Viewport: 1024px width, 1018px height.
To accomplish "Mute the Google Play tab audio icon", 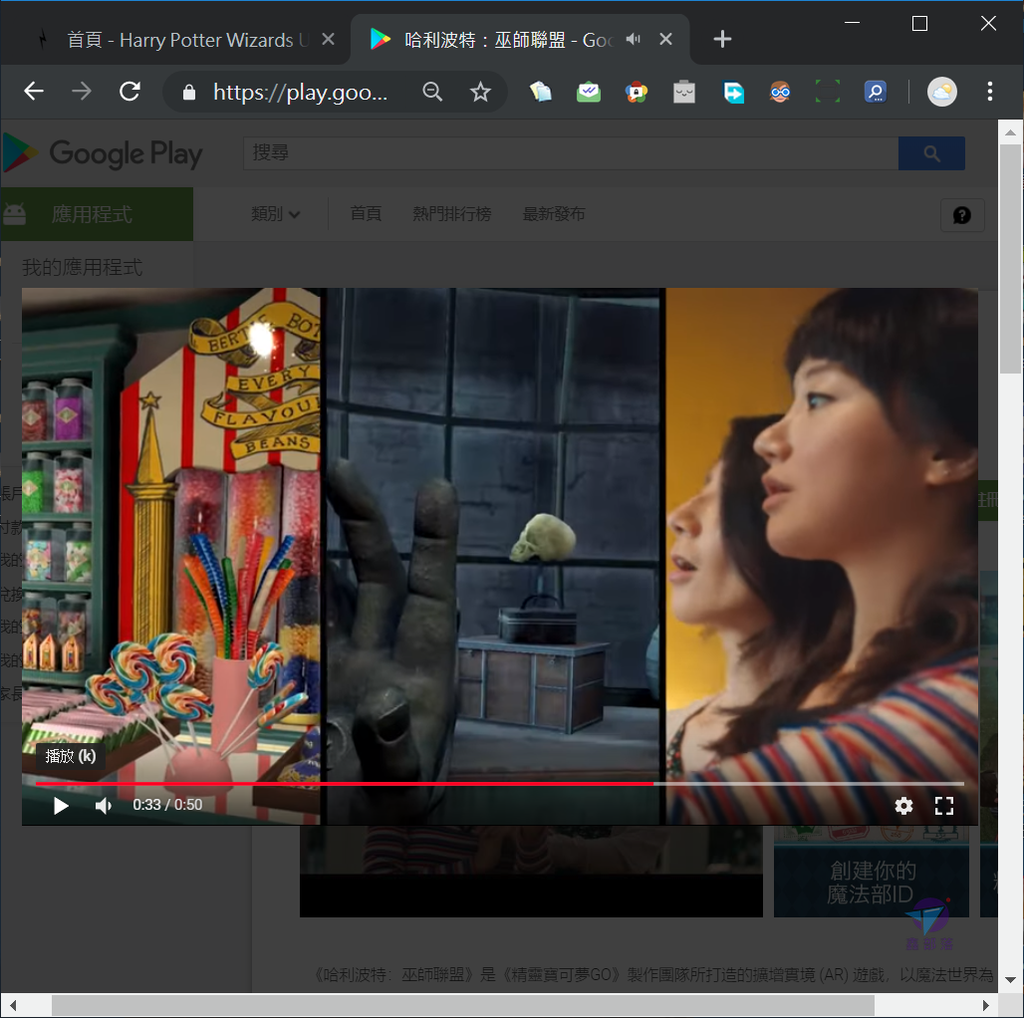I will point(632,39).
